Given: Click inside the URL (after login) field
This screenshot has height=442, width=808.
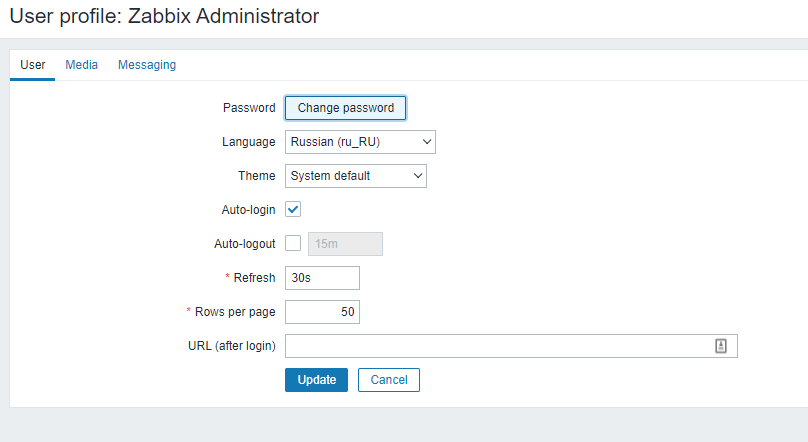Looking at the screenshot, I should pos(498,346).
